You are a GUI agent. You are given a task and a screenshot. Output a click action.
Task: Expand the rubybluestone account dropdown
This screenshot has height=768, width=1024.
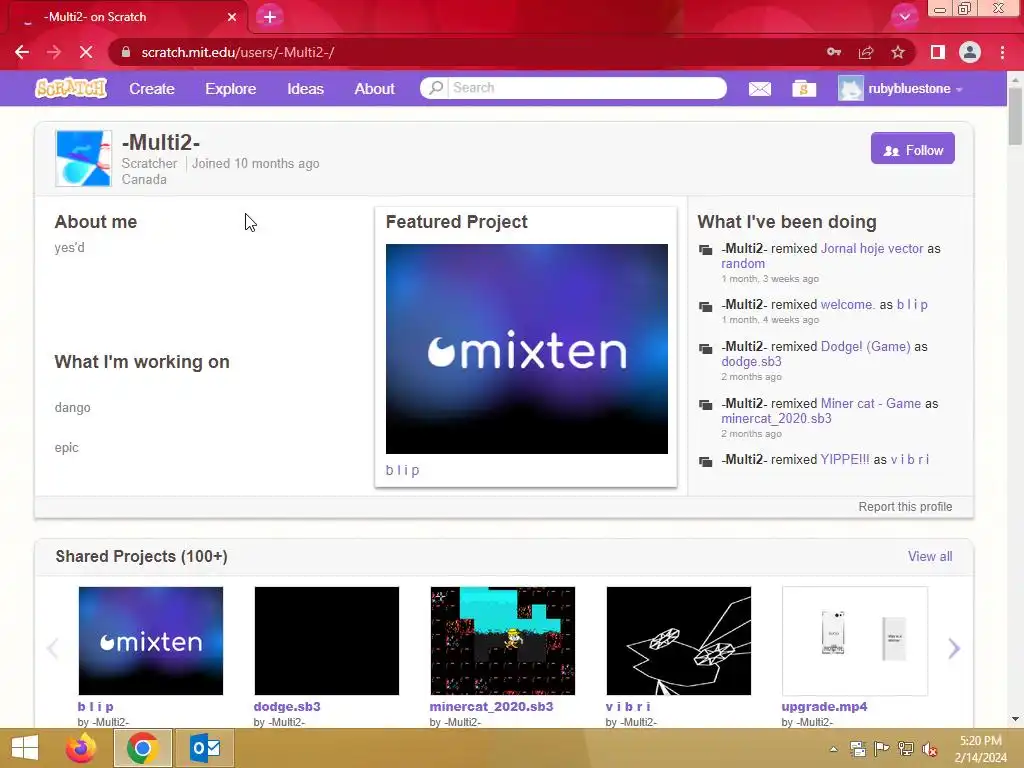tap(959, 89)
